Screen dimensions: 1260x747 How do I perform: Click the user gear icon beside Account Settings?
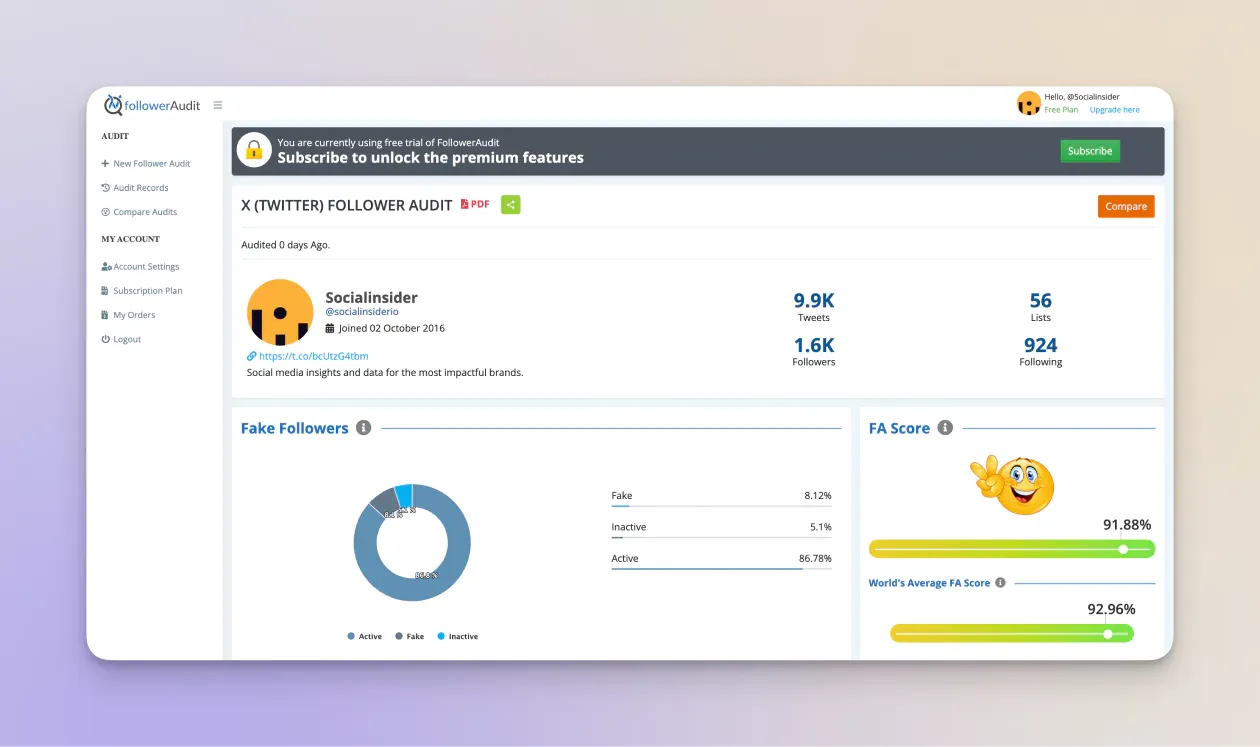(x=106, y=267)
